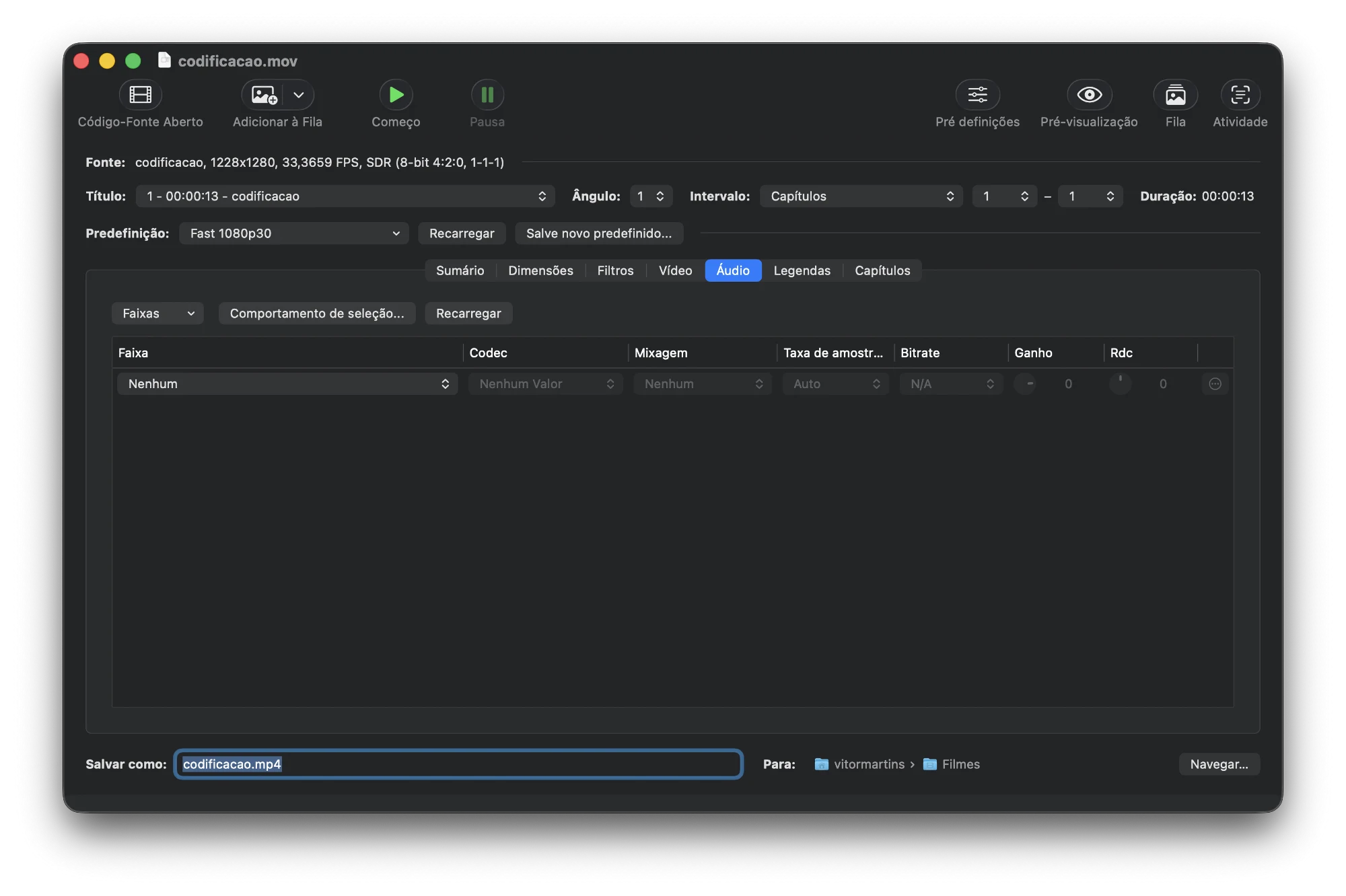Click the Pausa pause icon

pos(487,95)
